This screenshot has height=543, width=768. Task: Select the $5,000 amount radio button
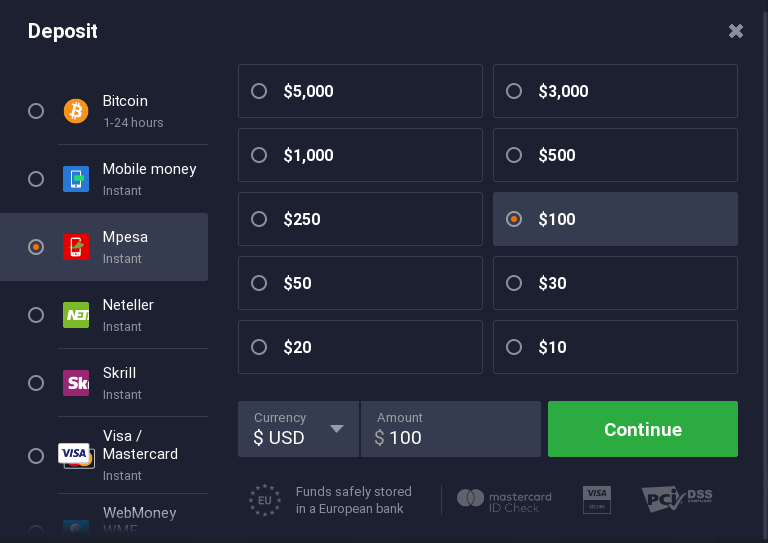259,91
